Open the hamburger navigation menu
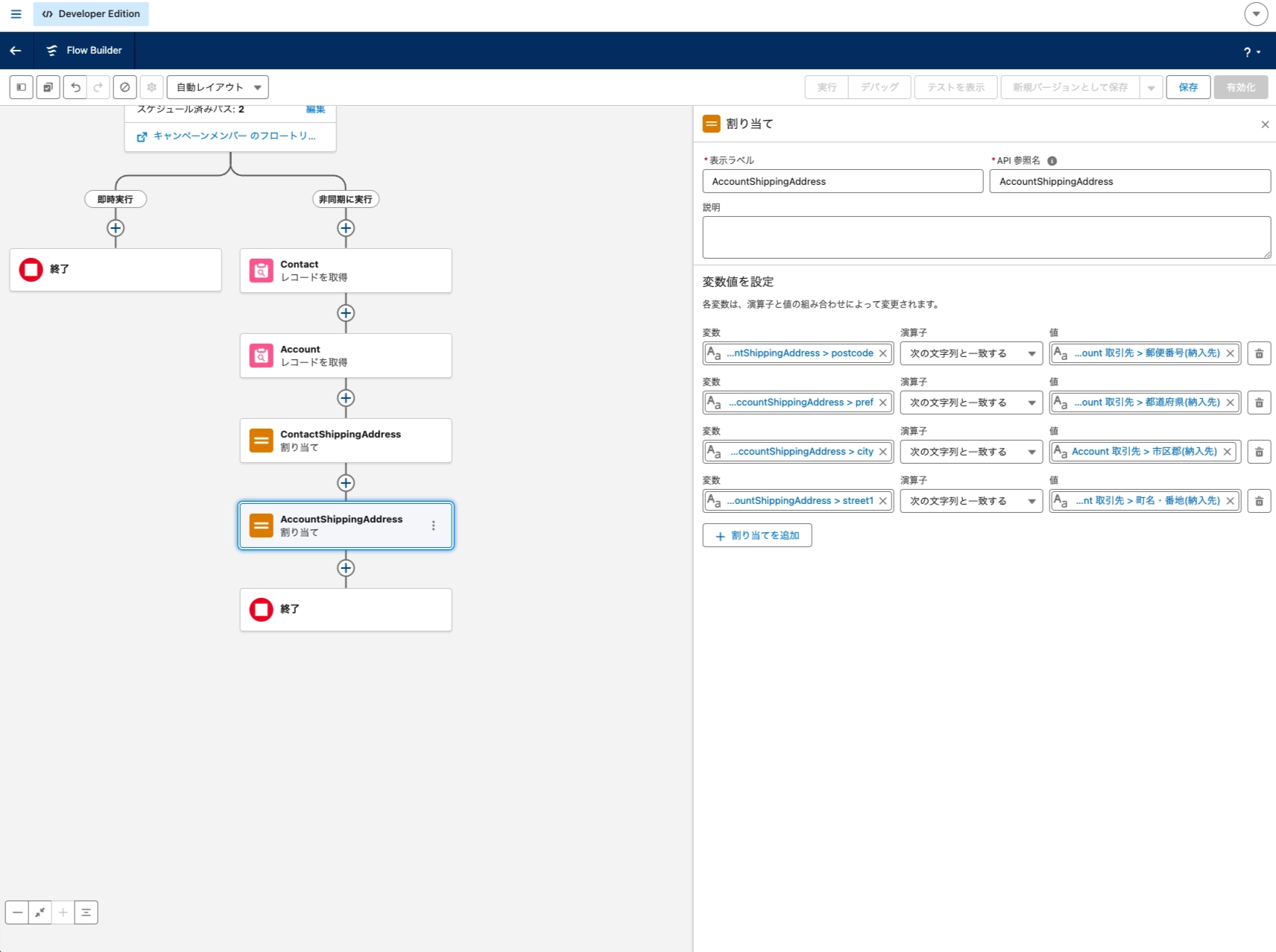This screenshot has height=952, width=1276. [16, 14]
